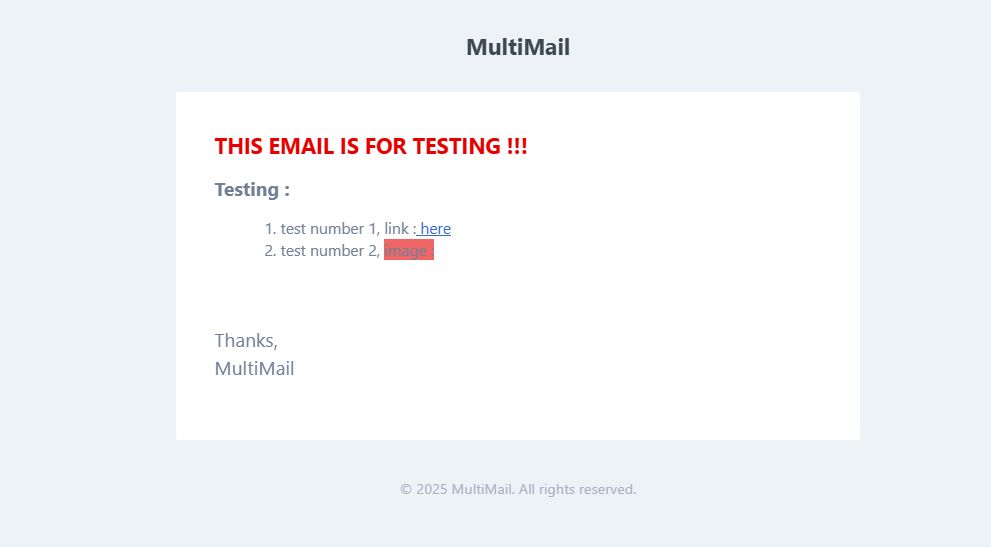
Task: Click the red highlighted "image :" text
Action: coord(408,251)
